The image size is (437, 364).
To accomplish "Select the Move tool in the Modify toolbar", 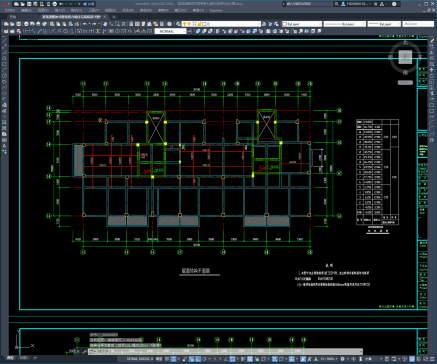I will tap(432, 70).
